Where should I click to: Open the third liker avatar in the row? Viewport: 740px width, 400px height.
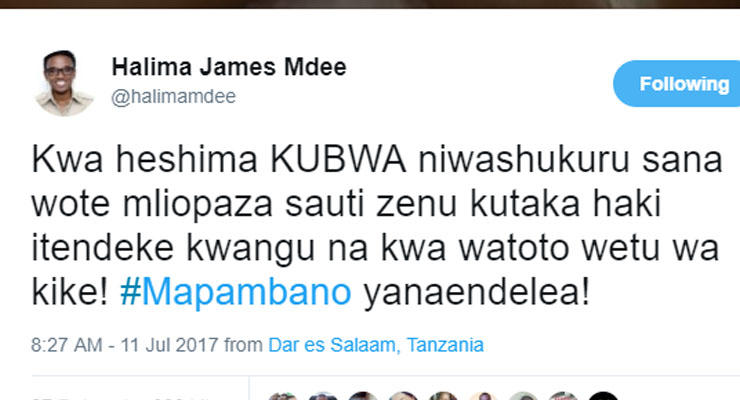[363, 396]
